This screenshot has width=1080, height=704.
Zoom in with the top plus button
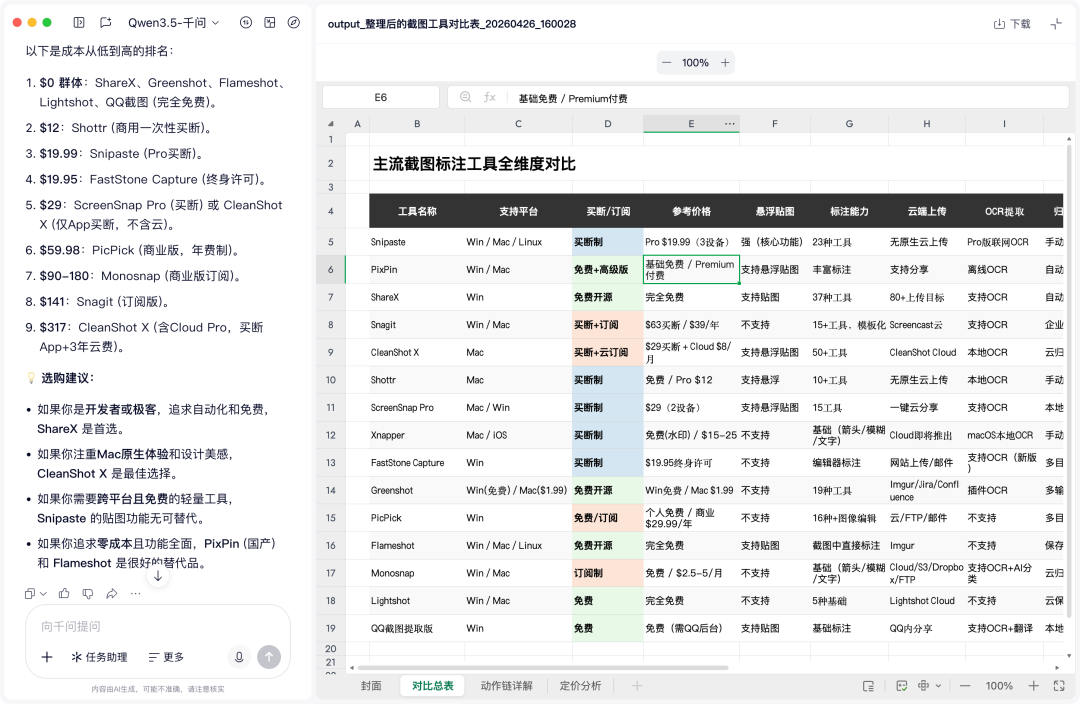(x=725, y=63)
